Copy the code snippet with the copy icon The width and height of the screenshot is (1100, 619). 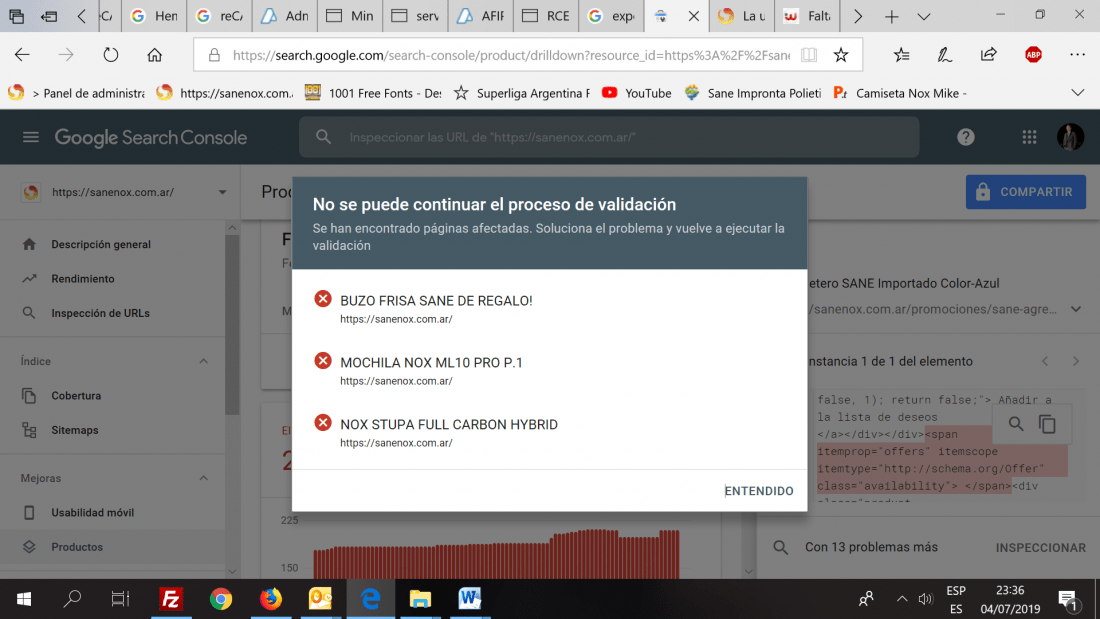[x=1047, y=424]
